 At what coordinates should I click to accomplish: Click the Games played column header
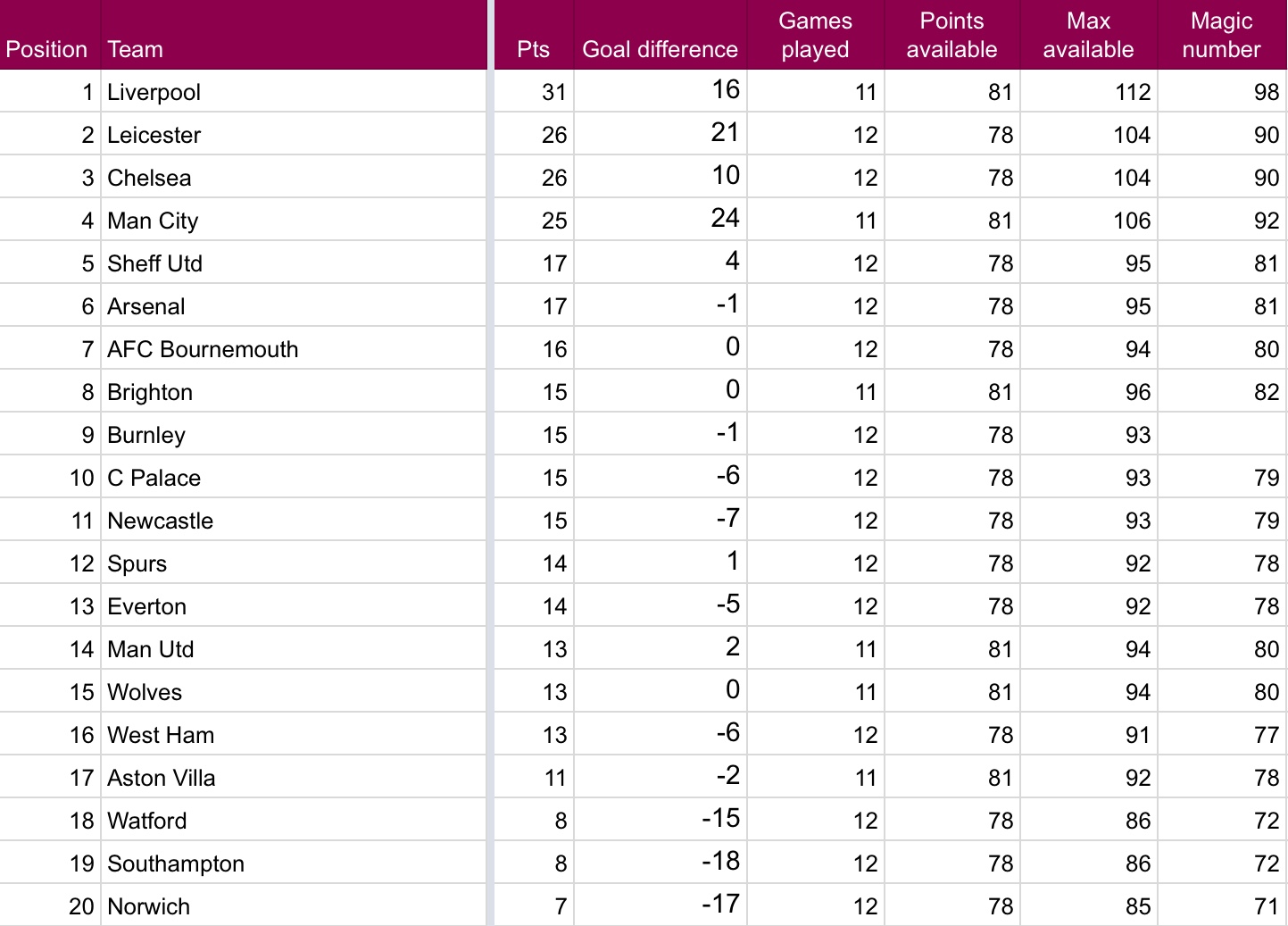point(815,35)
